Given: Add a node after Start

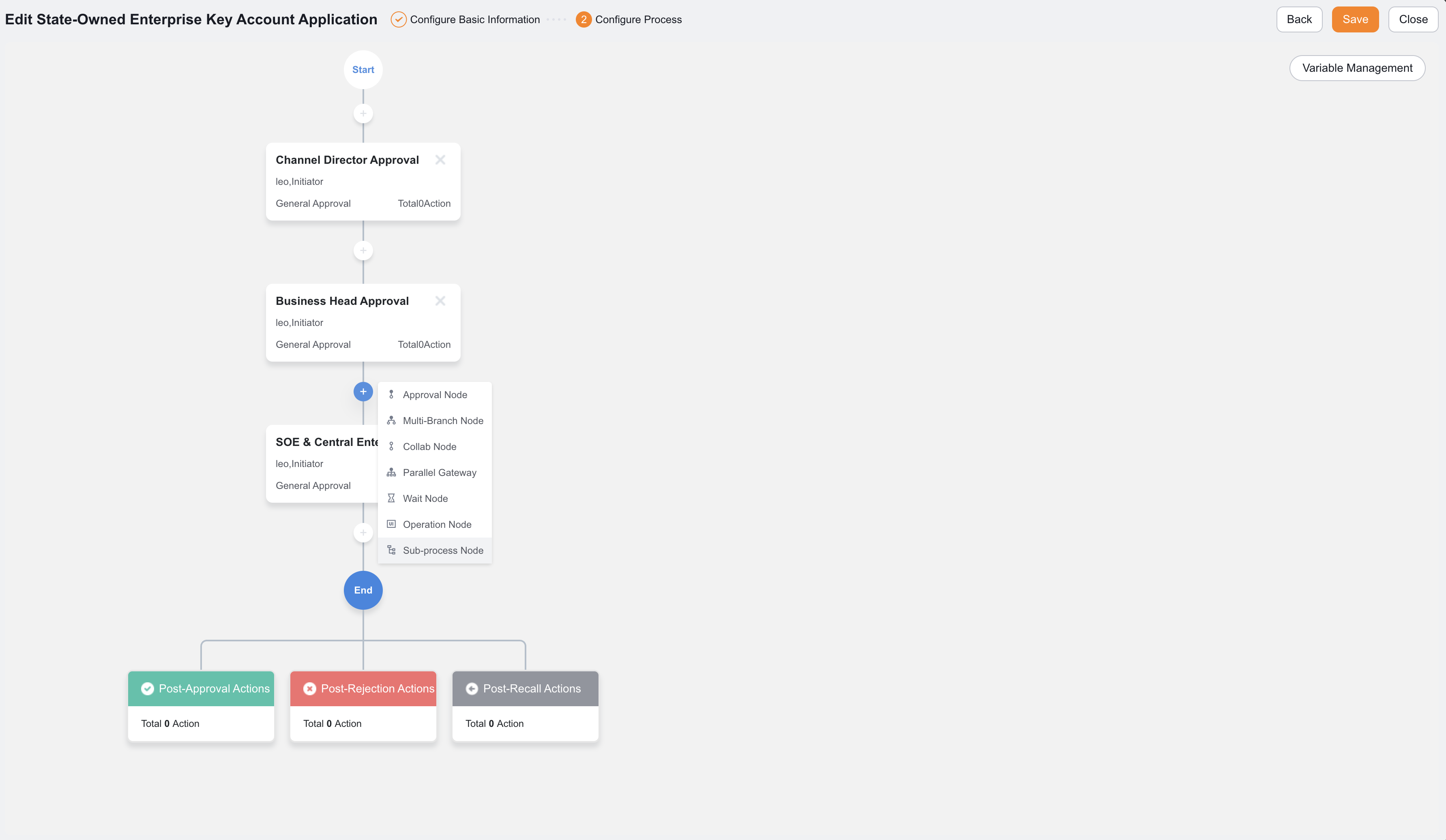Looking at the screenshot, I should pos(363,114).
